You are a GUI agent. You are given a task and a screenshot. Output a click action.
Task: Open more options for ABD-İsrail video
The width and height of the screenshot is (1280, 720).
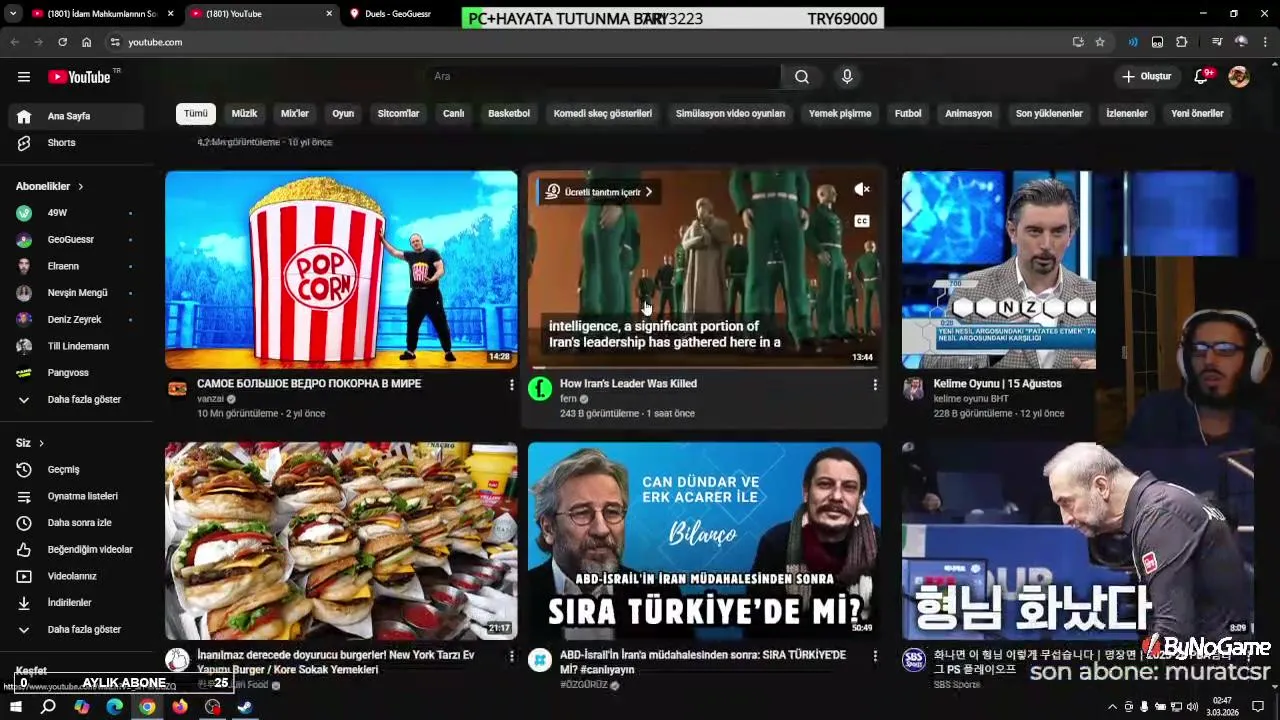pyautogui.click(x=875, y=656)
